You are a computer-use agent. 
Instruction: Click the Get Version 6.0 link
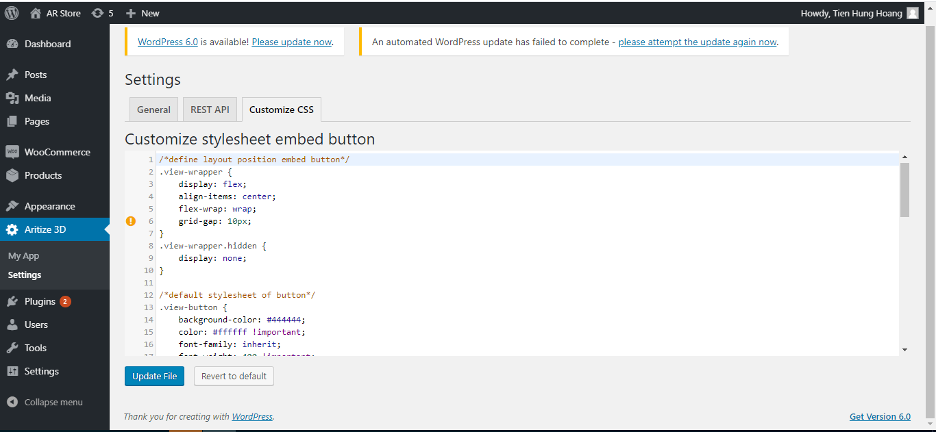[880, 416]
